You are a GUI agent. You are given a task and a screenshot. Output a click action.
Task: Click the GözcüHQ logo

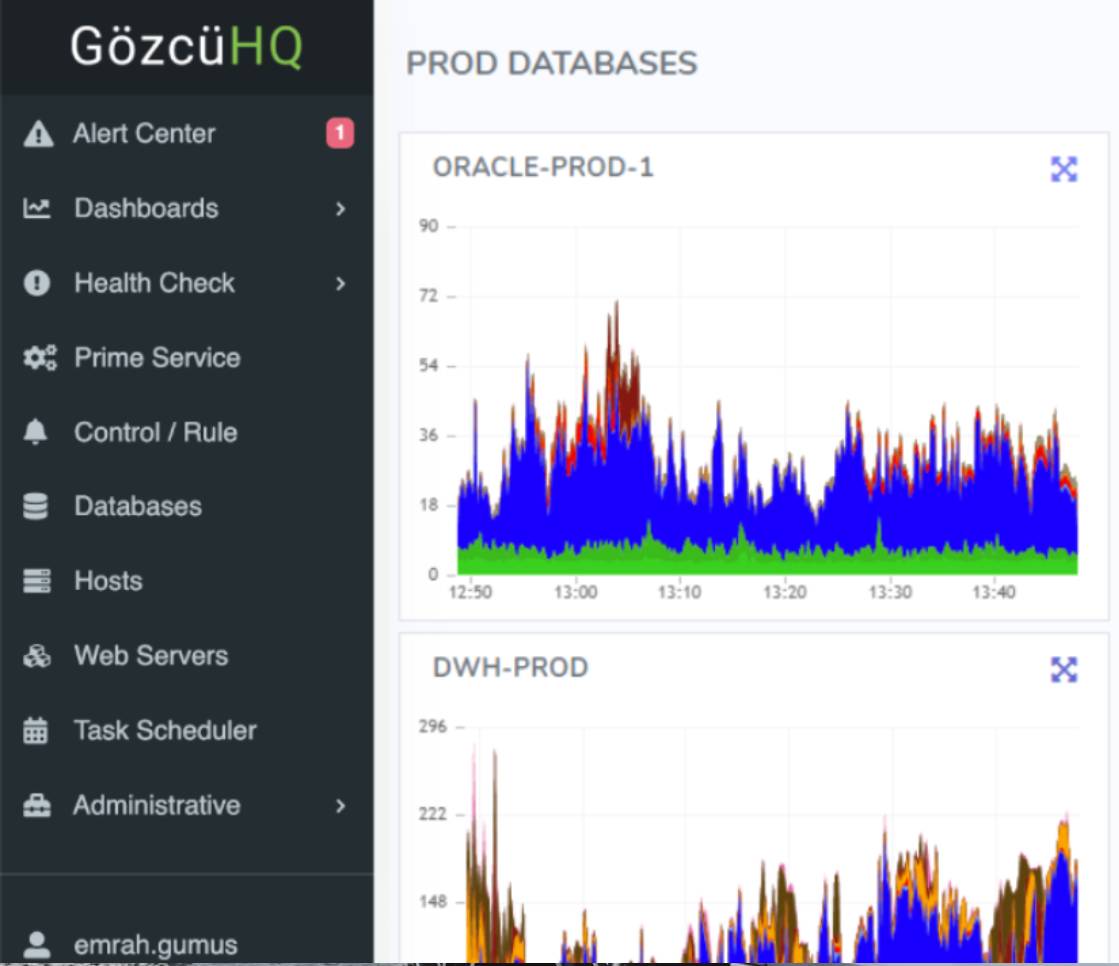(186, 47)
